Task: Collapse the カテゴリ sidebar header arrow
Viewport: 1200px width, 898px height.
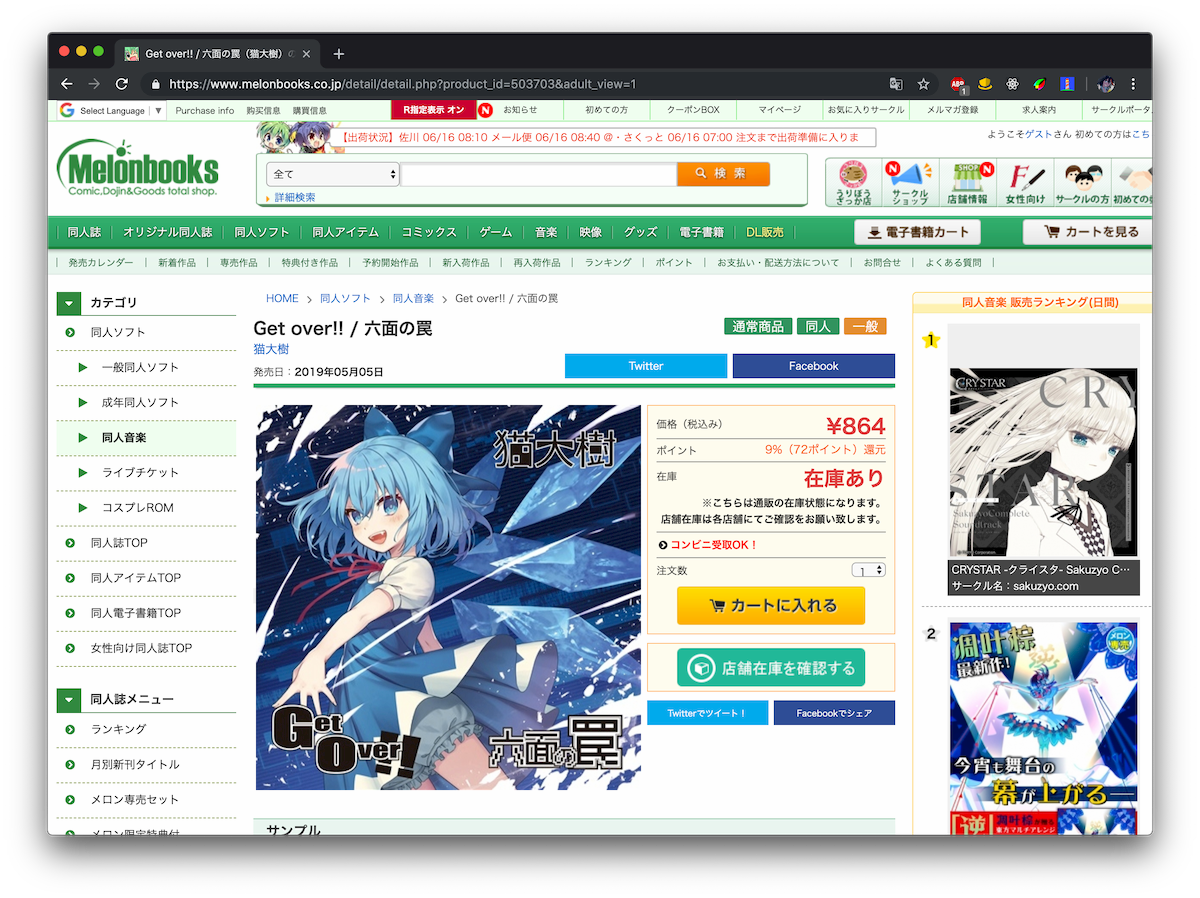Action: click(69, 302)
